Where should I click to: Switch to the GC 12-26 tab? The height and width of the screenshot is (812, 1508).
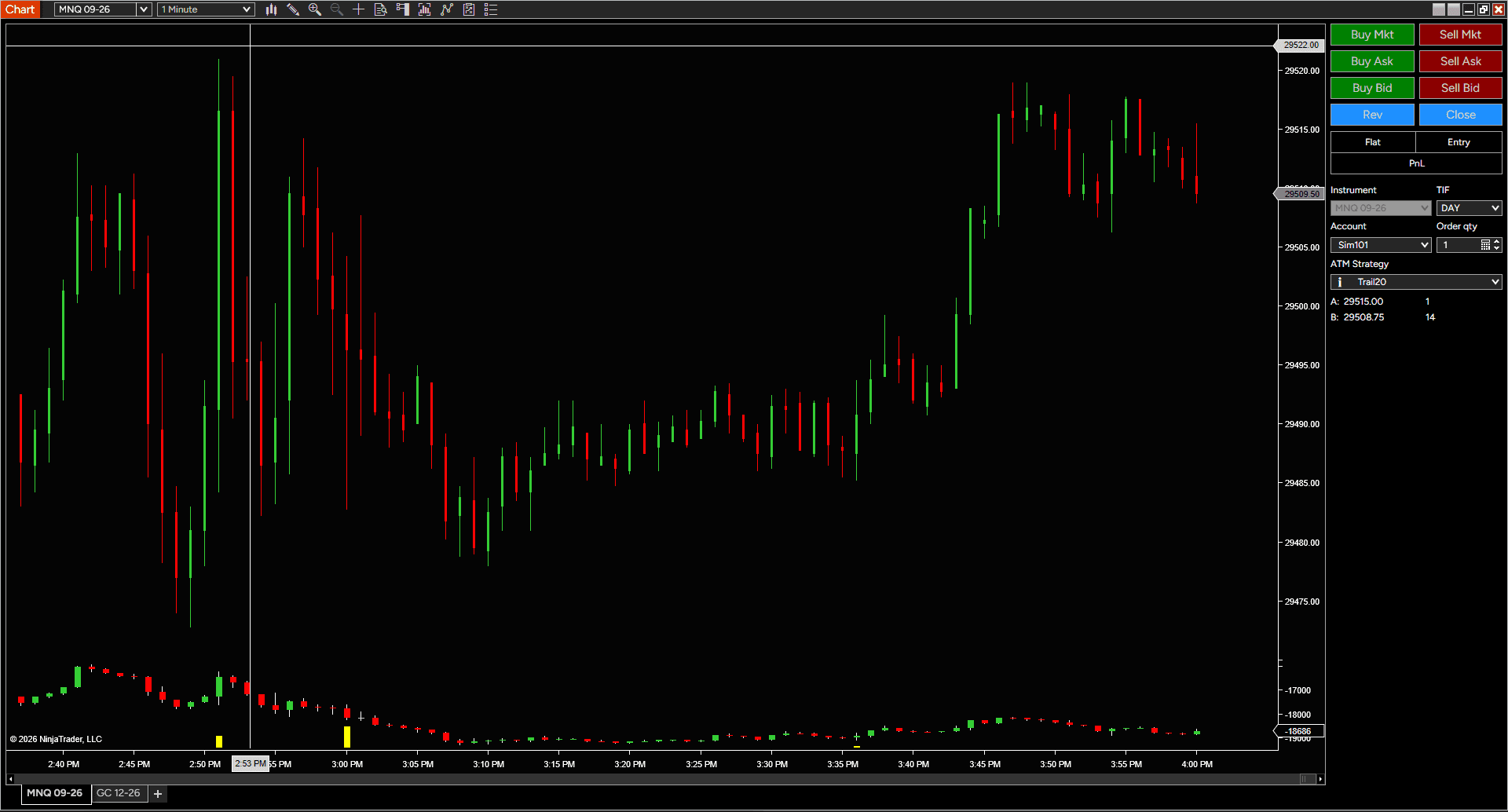point(119,793)
